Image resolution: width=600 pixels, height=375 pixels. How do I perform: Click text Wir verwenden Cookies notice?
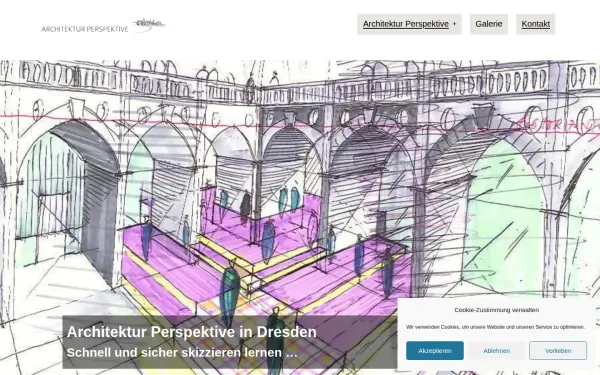click(496, 327)
